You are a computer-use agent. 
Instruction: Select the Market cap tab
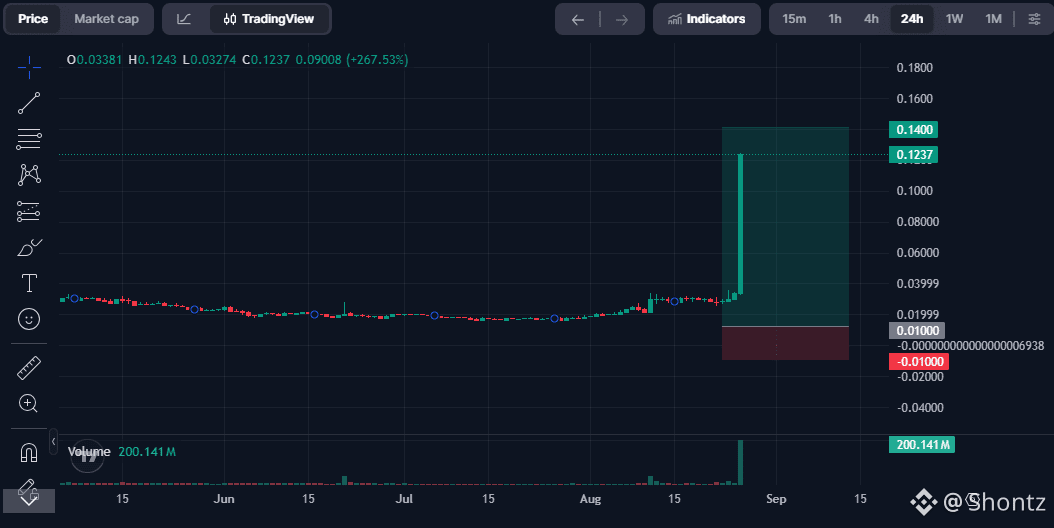click(x=106, y=19)
